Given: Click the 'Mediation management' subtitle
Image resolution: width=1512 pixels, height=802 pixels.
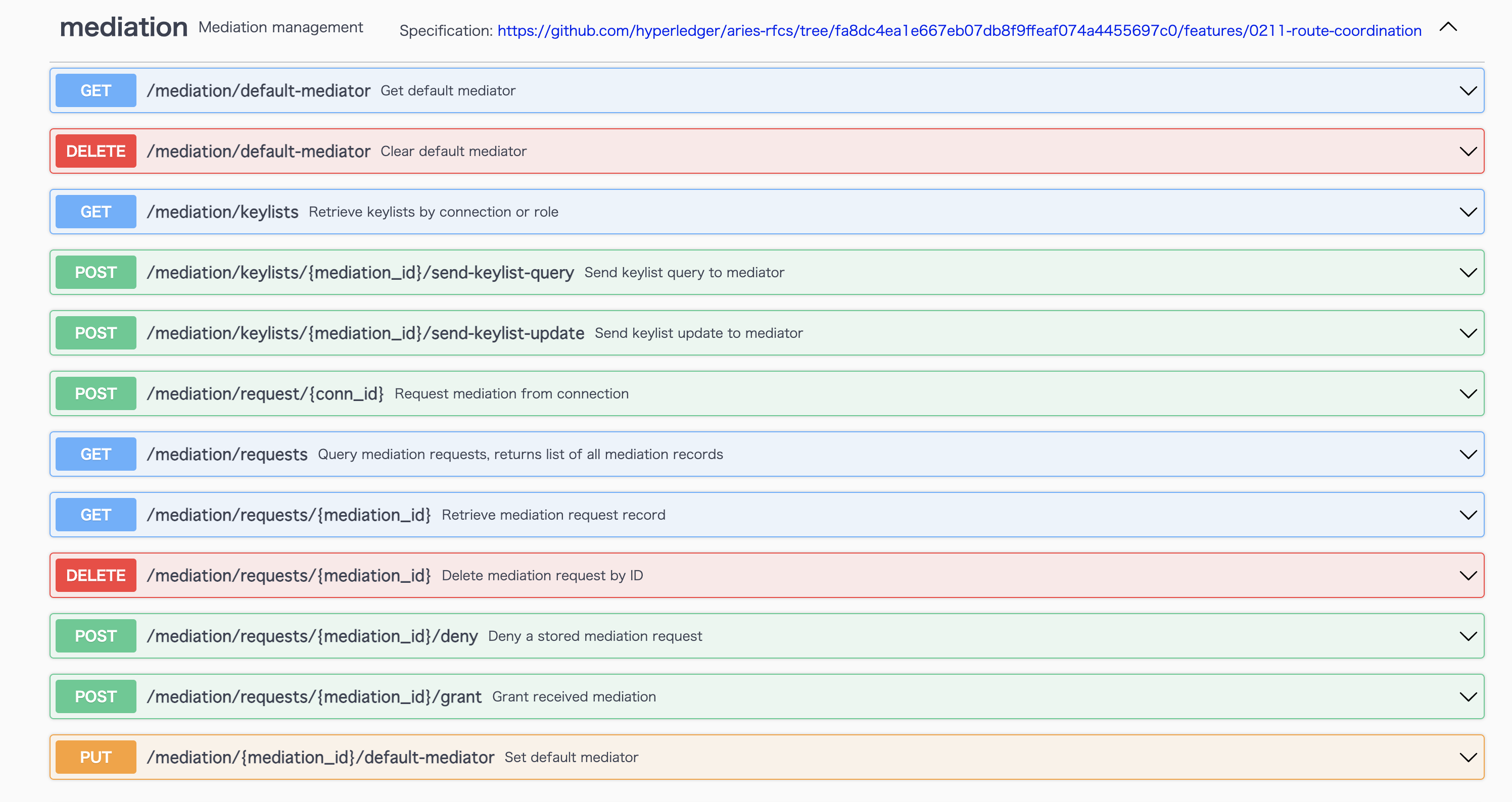Looking at the screenshot, I should pyautogui.click(x=280, y=28).
